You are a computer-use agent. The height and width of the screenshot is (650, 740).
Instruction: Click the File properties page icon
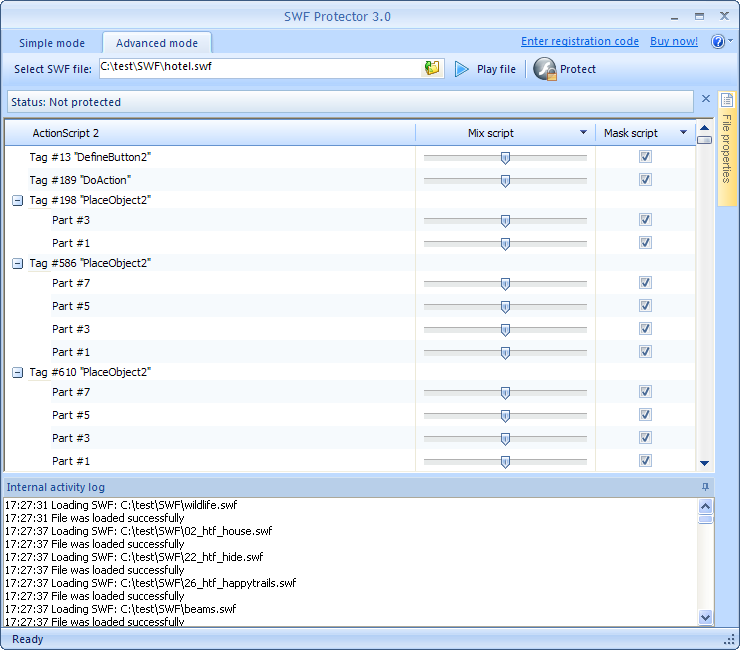727,100
